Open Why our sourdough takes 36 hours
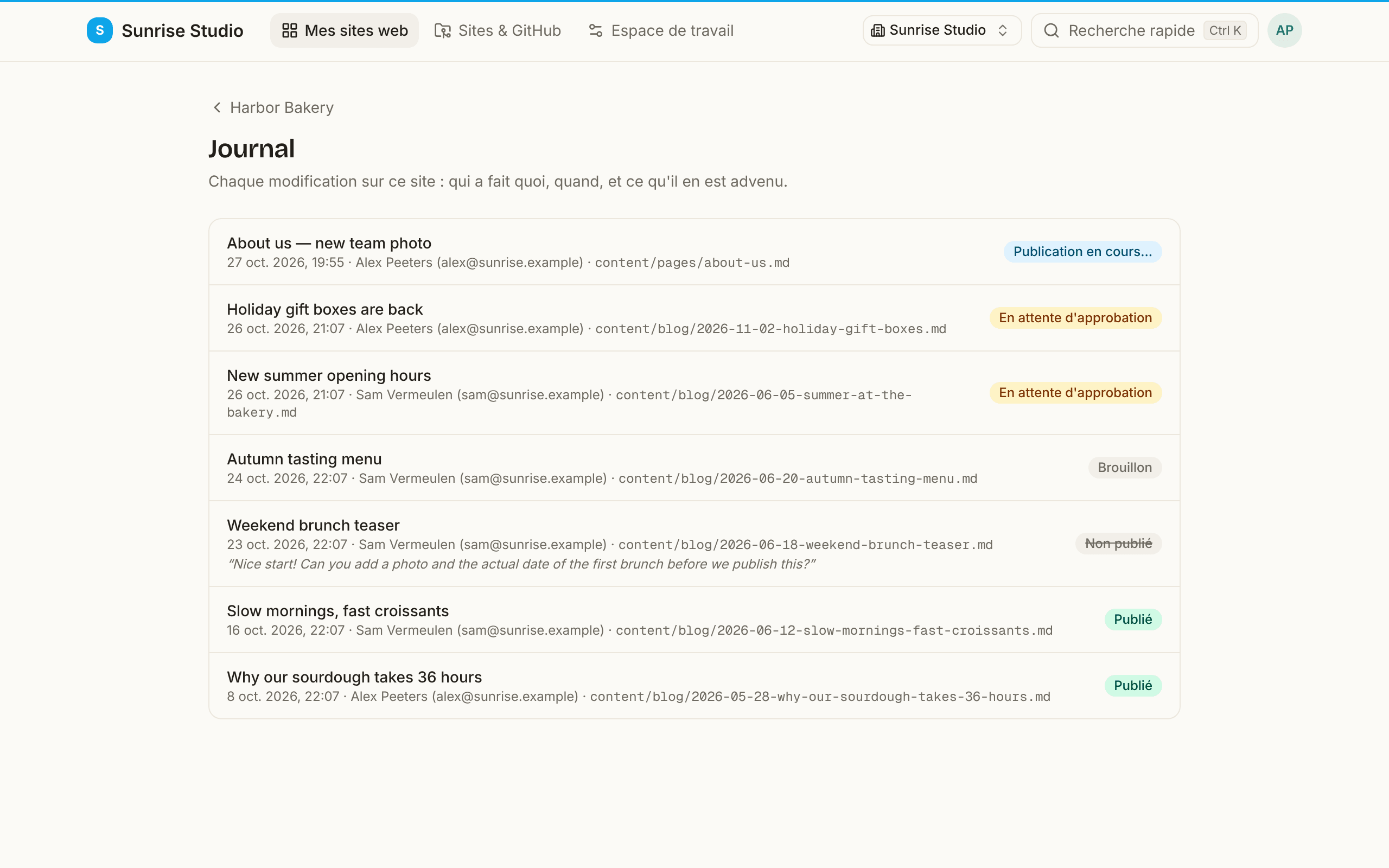 click(694, 685)
